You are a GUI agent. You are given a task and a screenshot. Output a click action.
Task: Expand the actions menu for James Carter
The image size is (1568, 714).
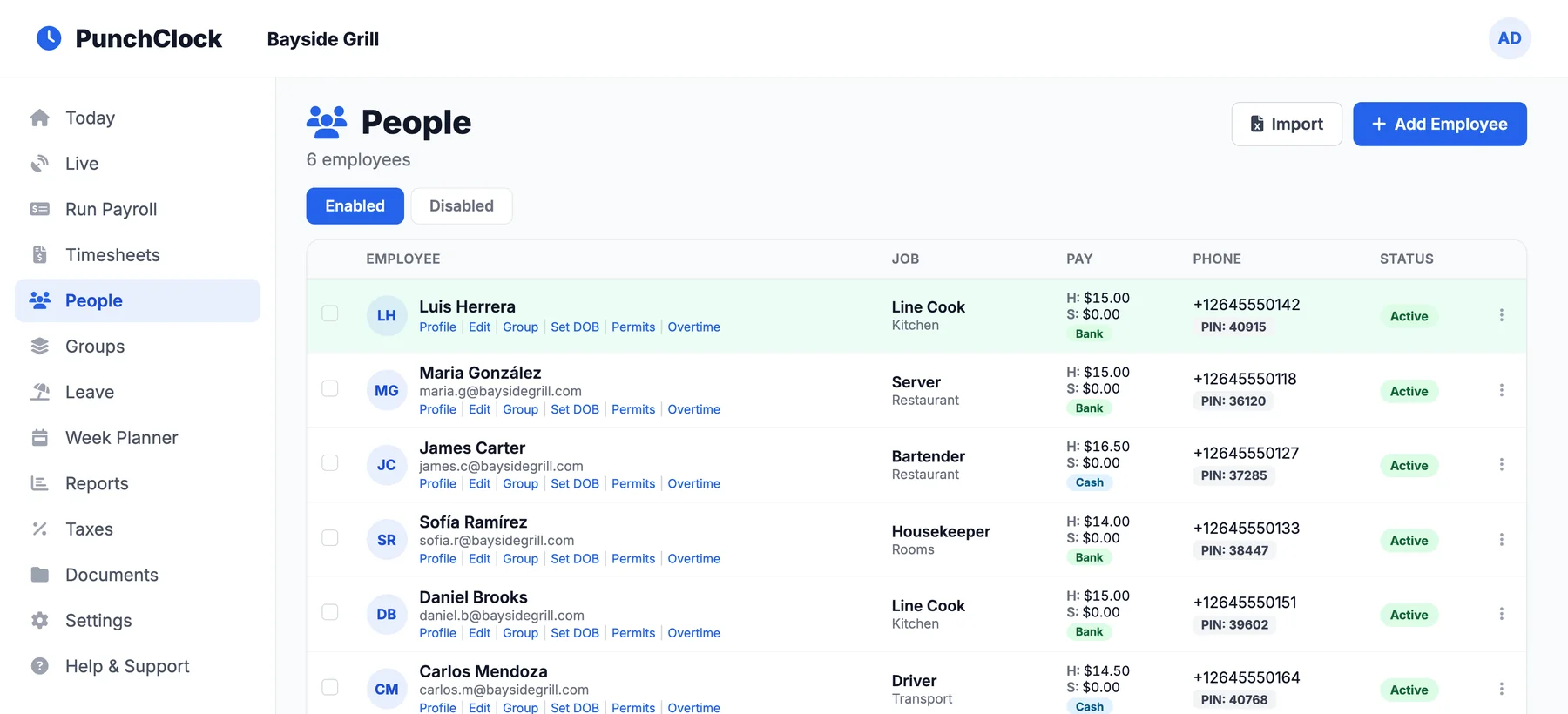coord(1502,465)
